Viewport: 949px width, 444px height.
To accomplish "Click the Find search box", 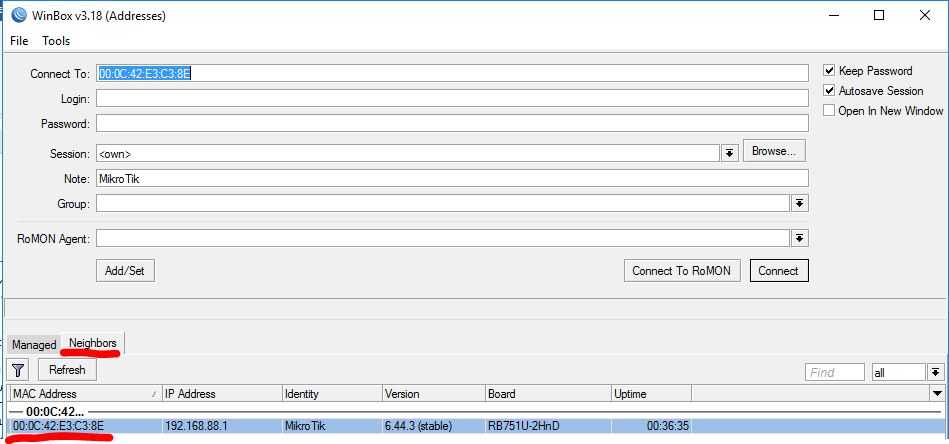I will (835, 372).
